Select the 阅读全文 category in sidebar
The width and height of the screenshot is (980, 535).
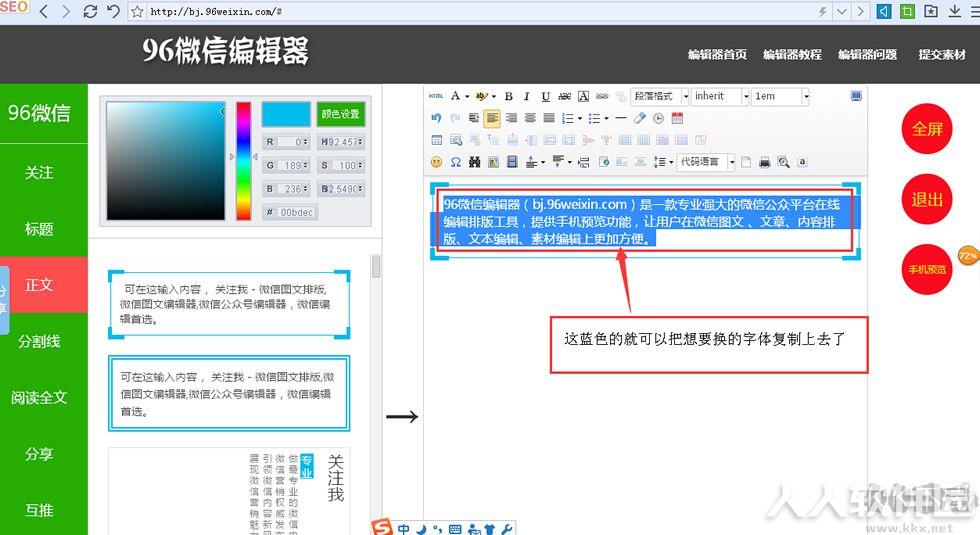pos(44,398)
